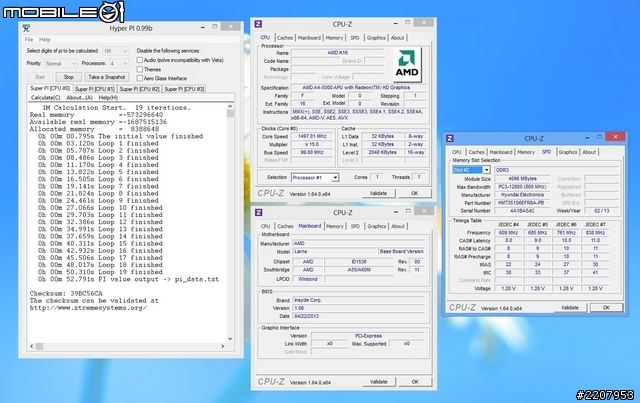Open About tab in the SPD CPU-Z window
The height and width of the screenshot is (403, 640).
(x=589, y=152)
